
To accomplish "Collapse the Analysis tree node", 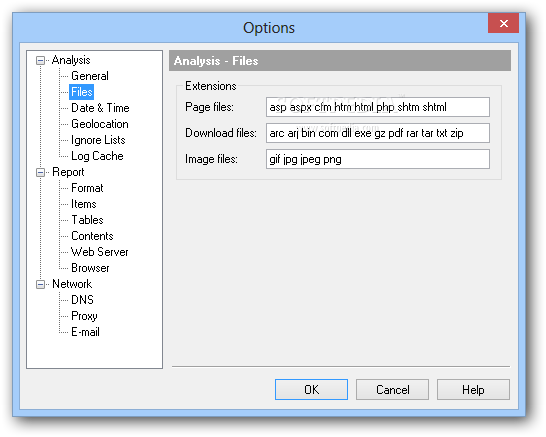I will (x=40, y=61).
